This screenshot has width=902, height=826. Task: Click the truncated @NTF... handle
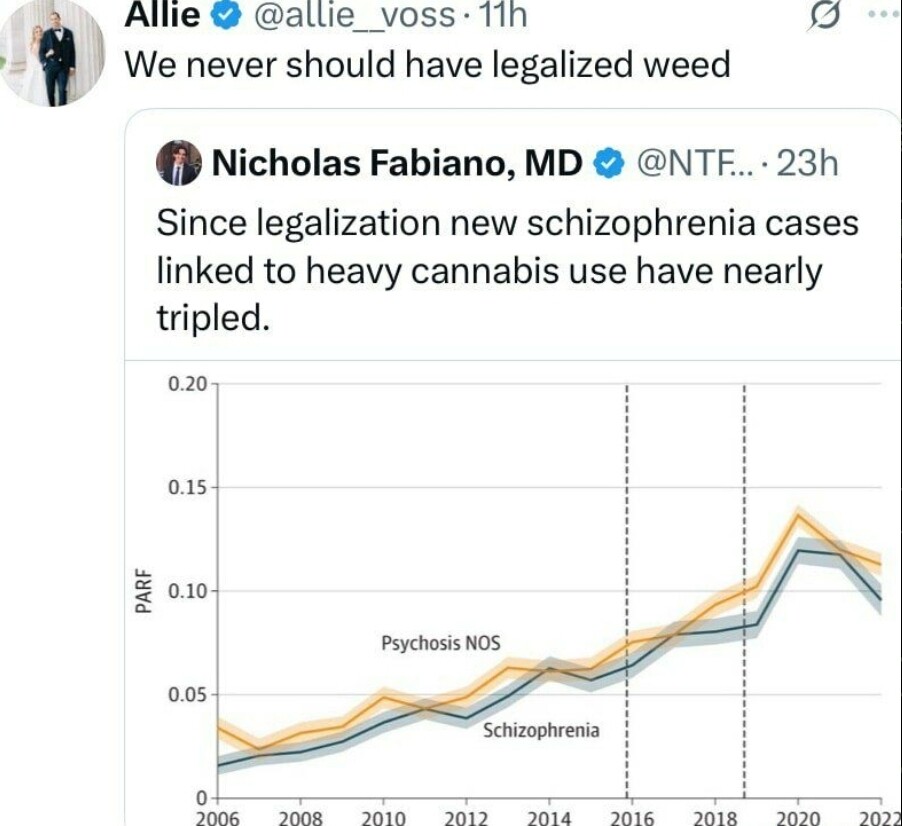coord(682,161)
